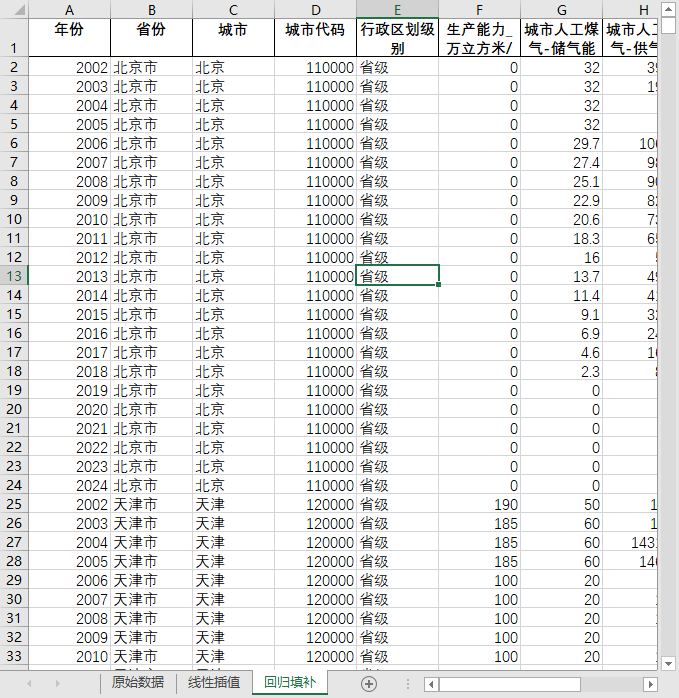Viewport: 679px width, 698px height.
Task: Select code 110000 in row 4
Action: point(315,106)
